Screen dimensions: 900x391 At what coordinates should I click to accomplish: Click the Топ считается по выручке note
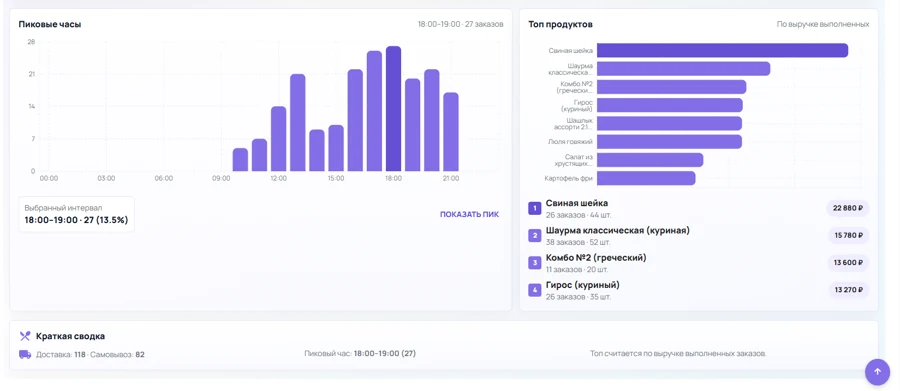click(678, 354)
